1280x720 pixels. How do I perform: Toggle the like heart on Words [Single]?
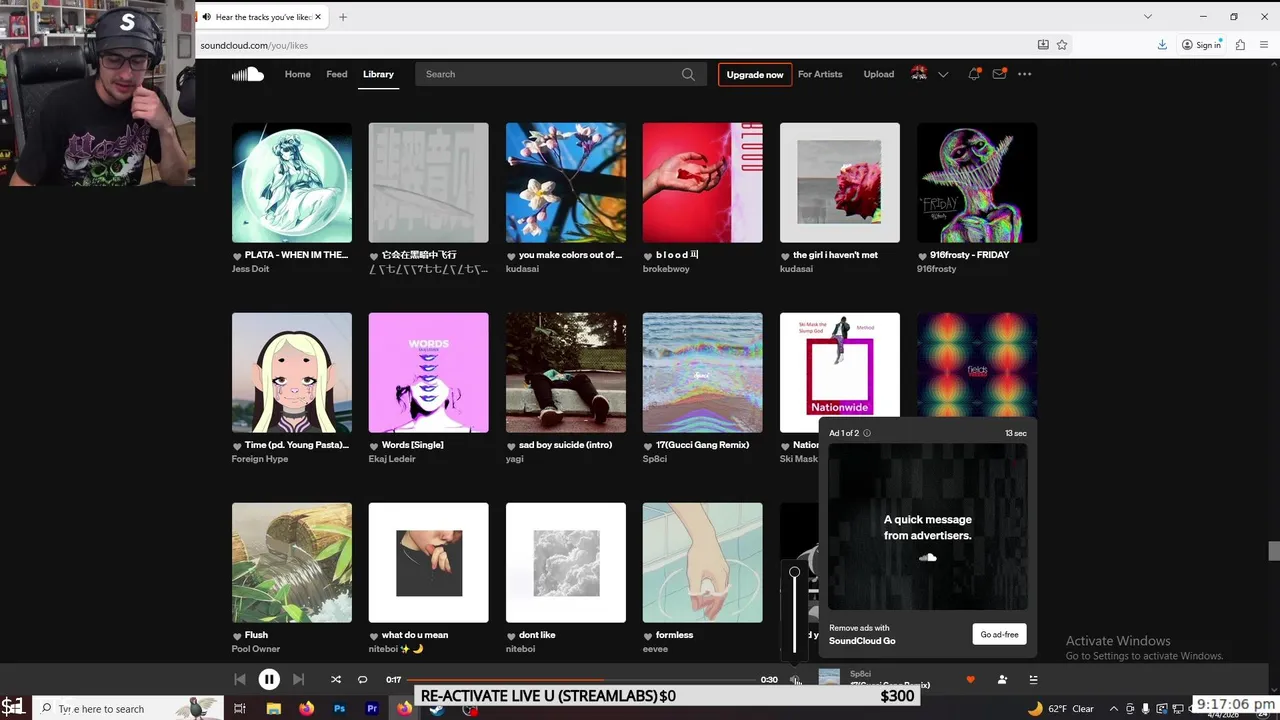[374, 445]
